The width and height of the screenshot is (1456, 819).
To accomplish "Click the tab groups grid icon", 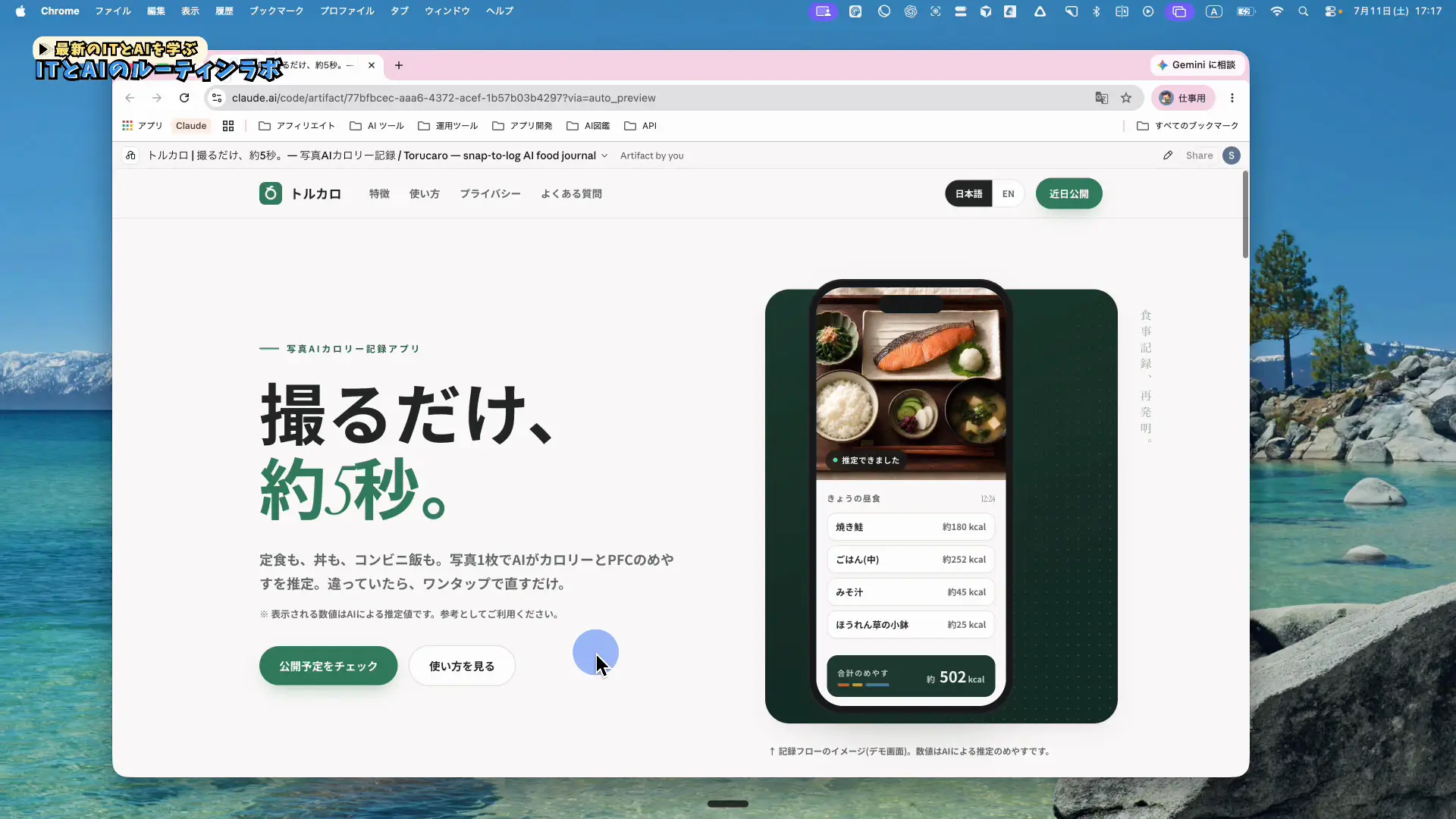I will [x=228, y=126].
